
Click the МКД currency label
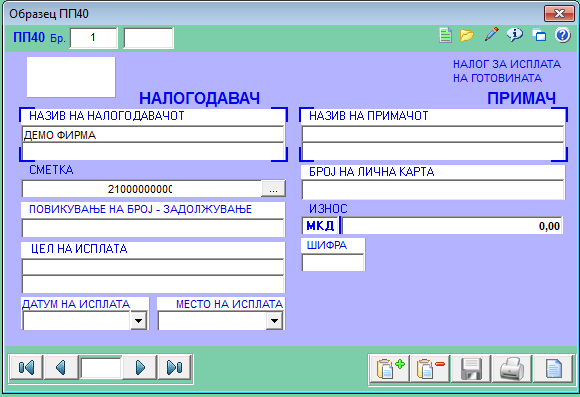[x=320, y=226]
